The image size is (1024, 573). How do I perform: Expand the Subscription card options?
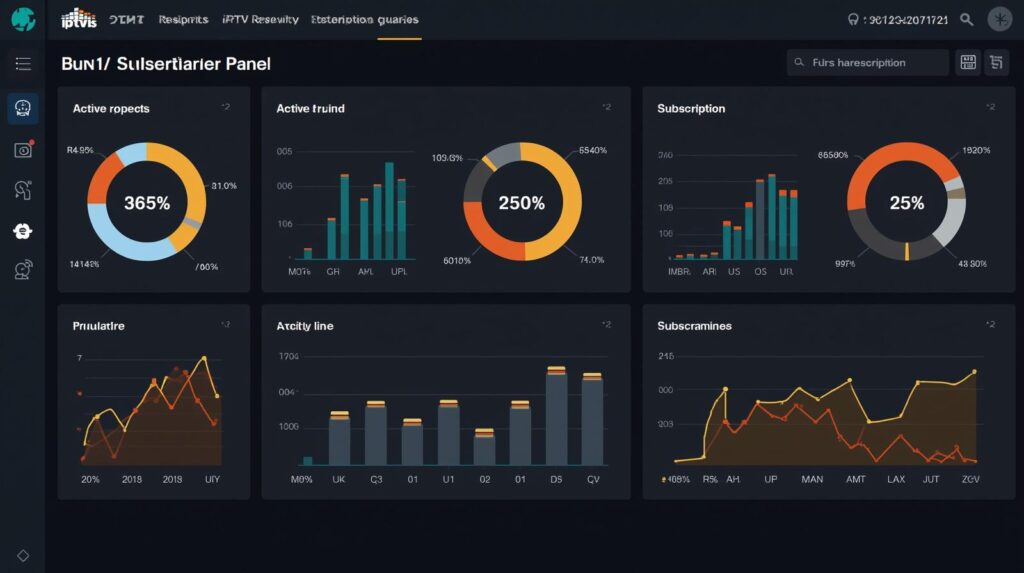990,107
